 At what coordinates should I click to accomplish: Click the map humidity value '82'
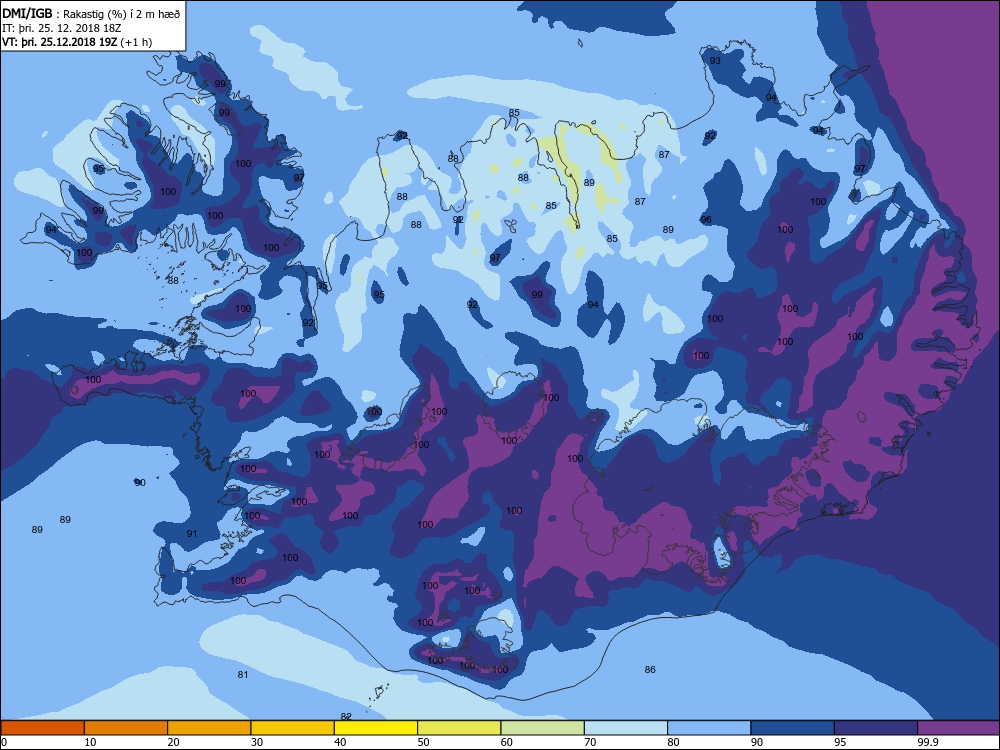point(346,717)
